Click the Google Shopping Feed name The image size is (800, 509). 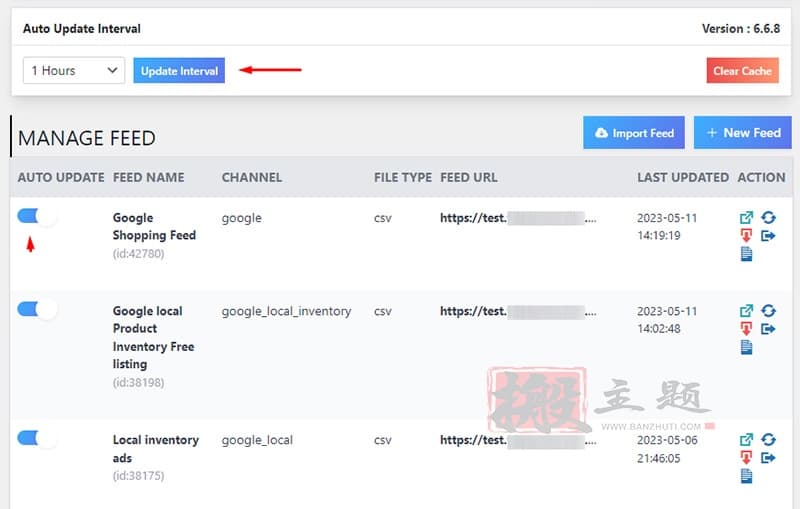coord(154,226)
